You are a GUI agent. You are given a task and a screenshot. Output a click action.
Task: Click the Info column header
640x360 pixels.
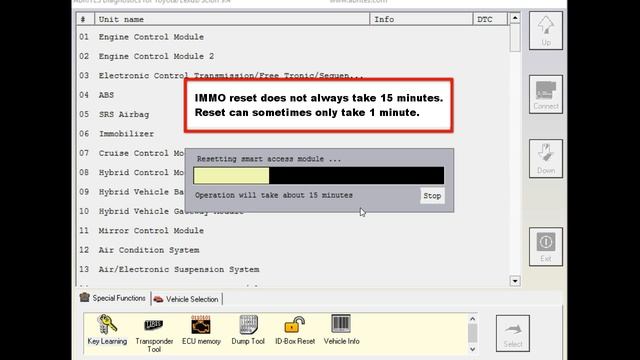[421, 19]
